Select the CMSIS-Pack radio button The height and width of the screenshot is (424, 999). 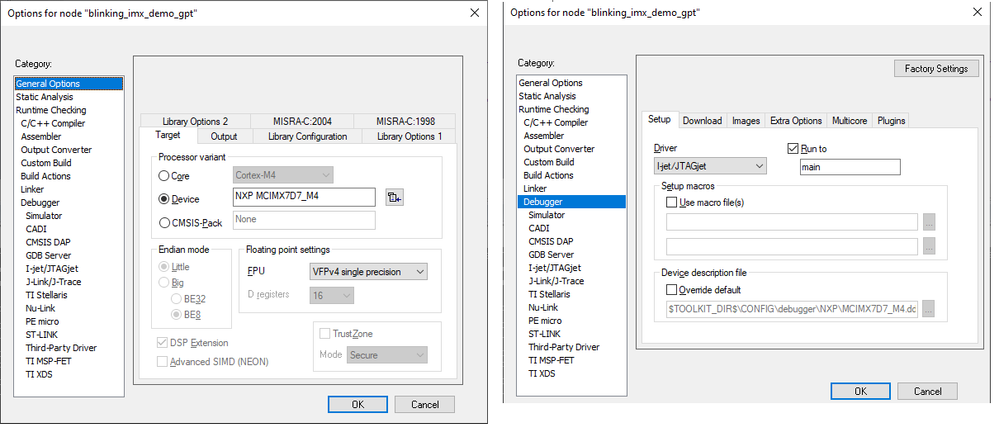click(165, 221)
